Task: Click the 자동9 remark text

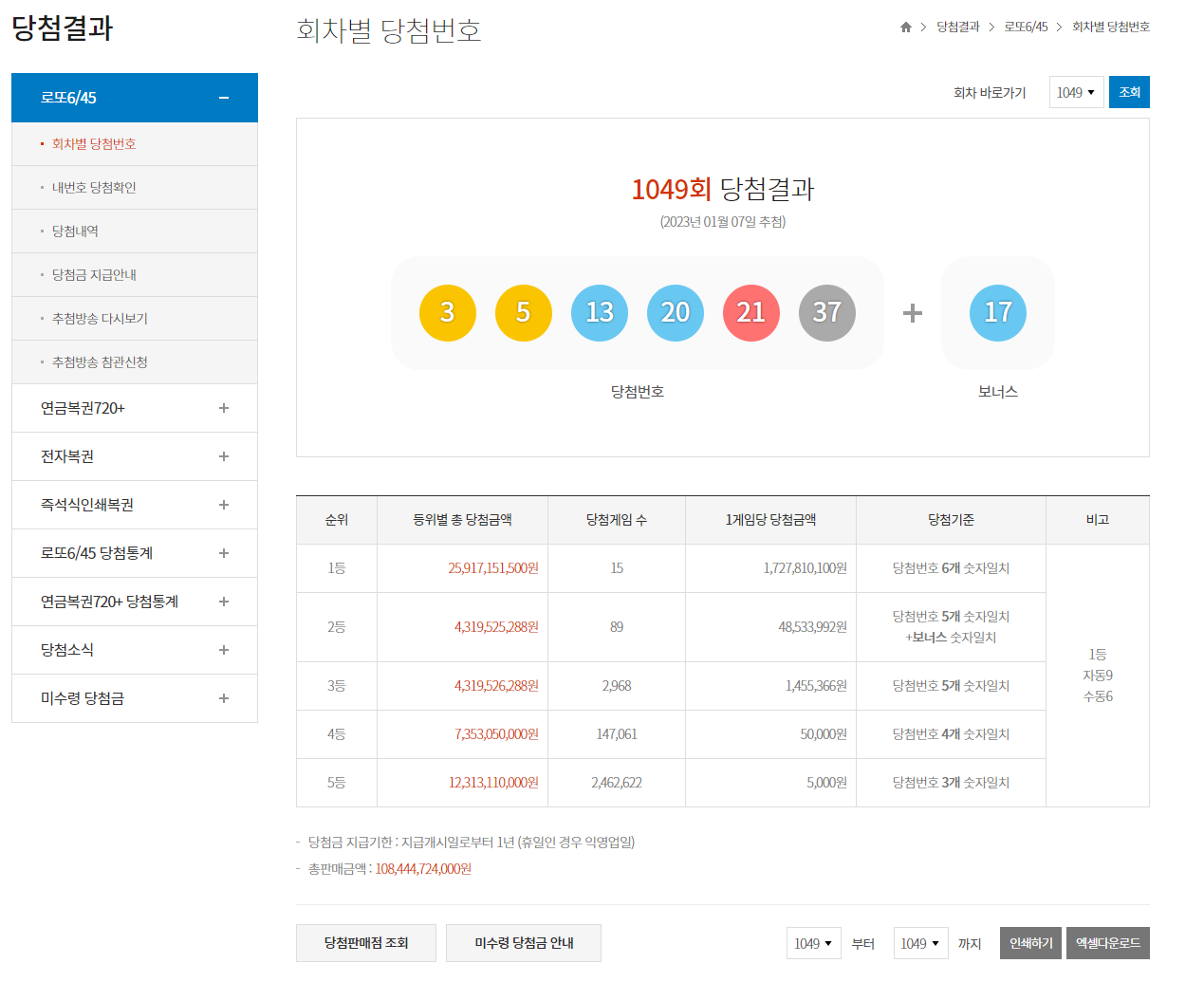Action: click(1098, 676)
